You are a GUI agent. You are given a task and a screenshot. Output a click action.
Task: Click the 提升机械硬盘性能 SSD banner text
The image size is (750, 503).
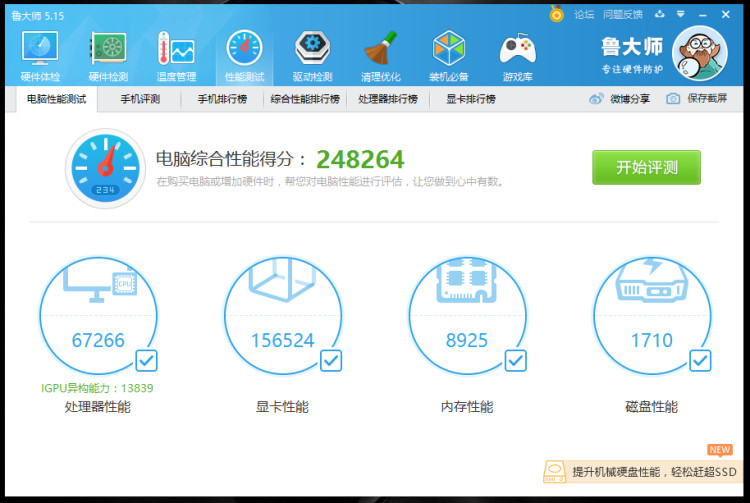[654, 472]
